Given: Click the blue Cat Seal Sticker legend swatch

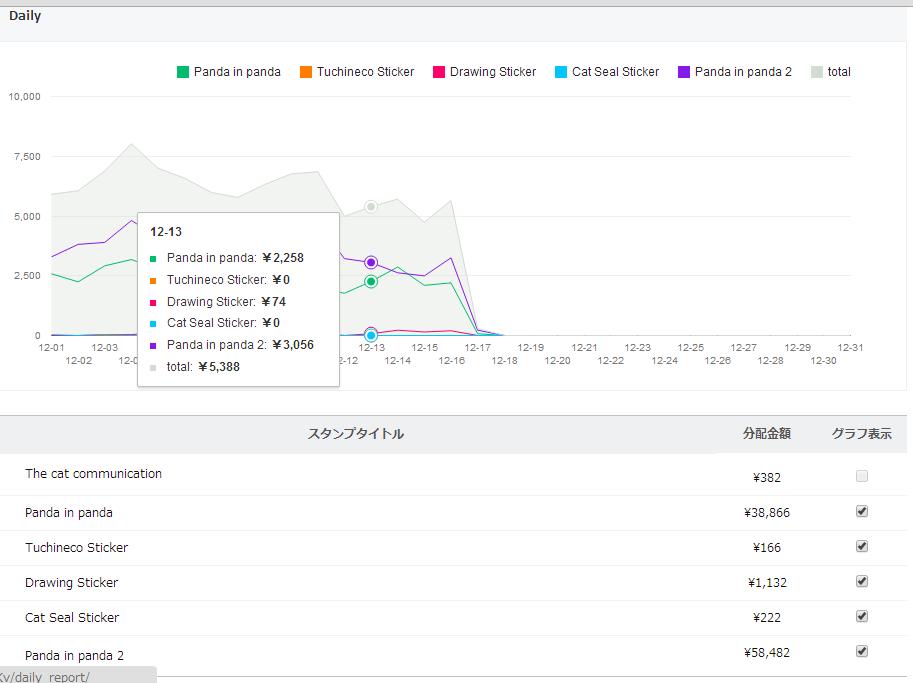Looking at the screenshot, I should tap(561, 72).
